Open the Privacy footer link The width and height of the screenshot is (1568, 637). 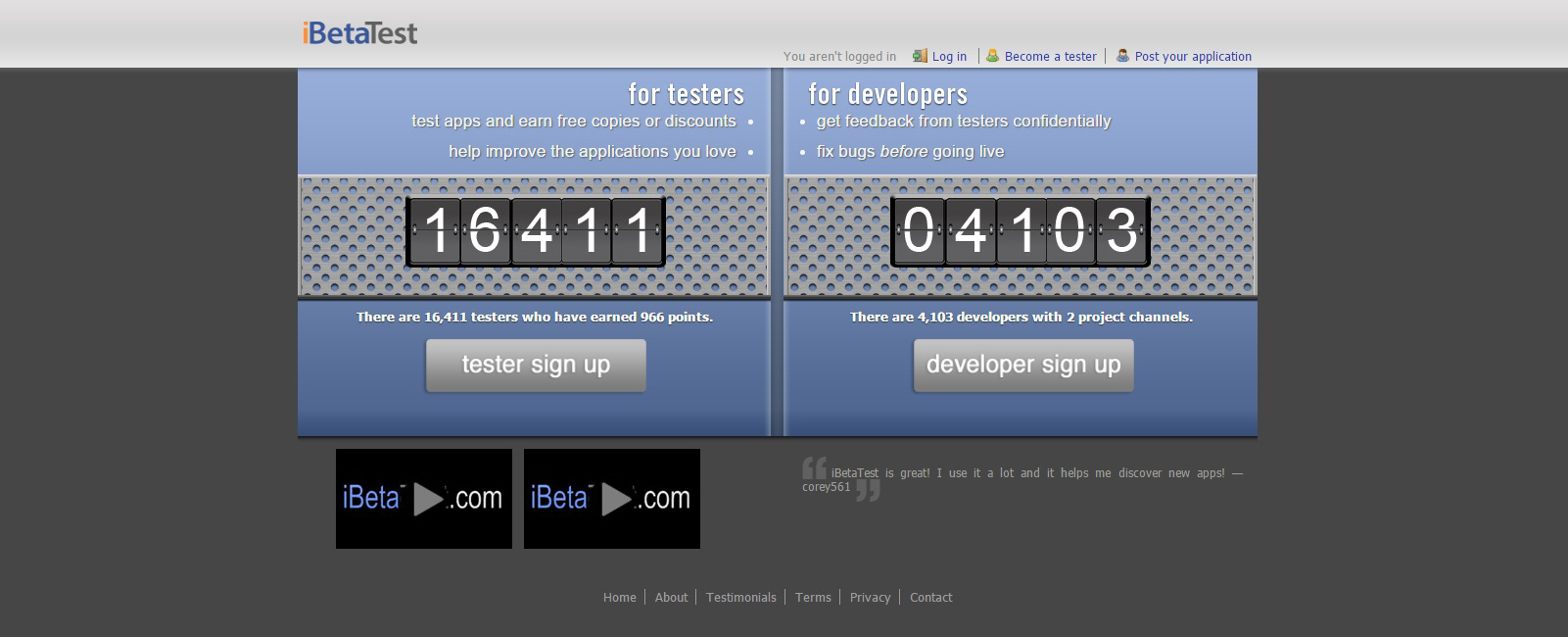pyautogui.click(x=870, y=598)
